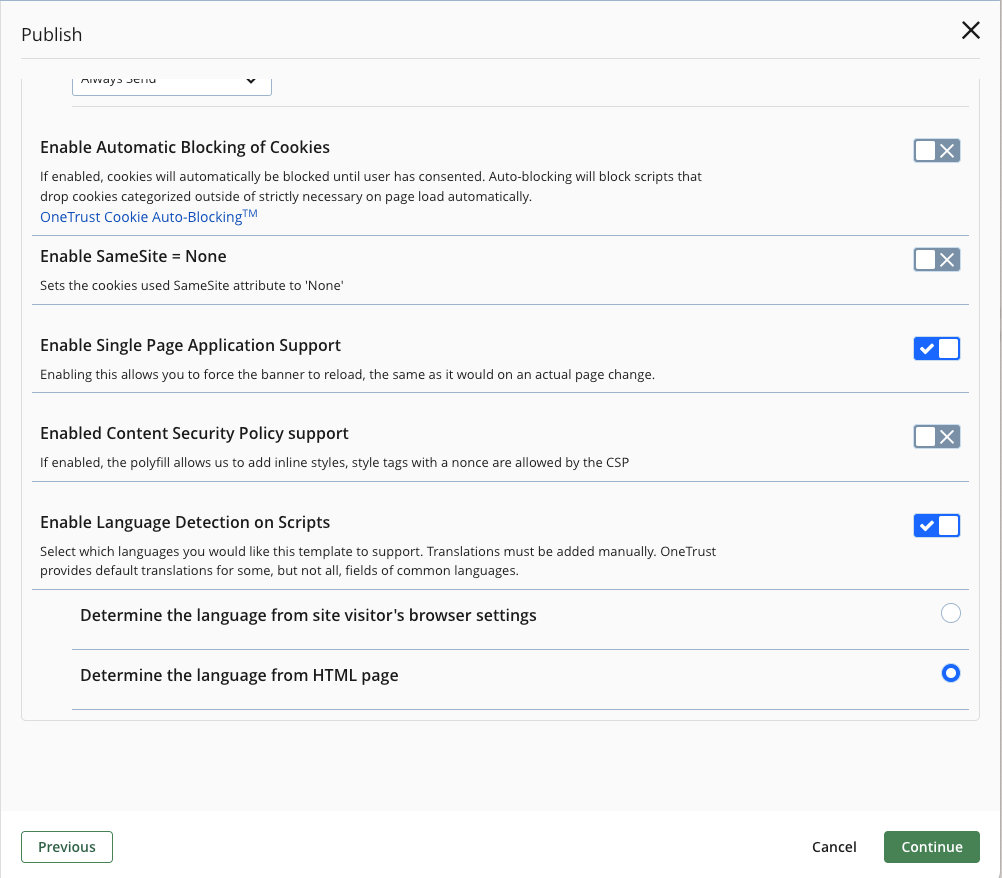Expand the Always Send dropdown chevron

(250, 81)
